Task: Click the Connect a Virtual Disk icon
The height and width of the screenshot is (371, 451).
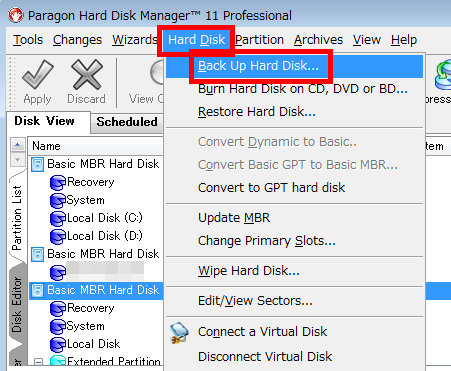Action: point(179,333)
